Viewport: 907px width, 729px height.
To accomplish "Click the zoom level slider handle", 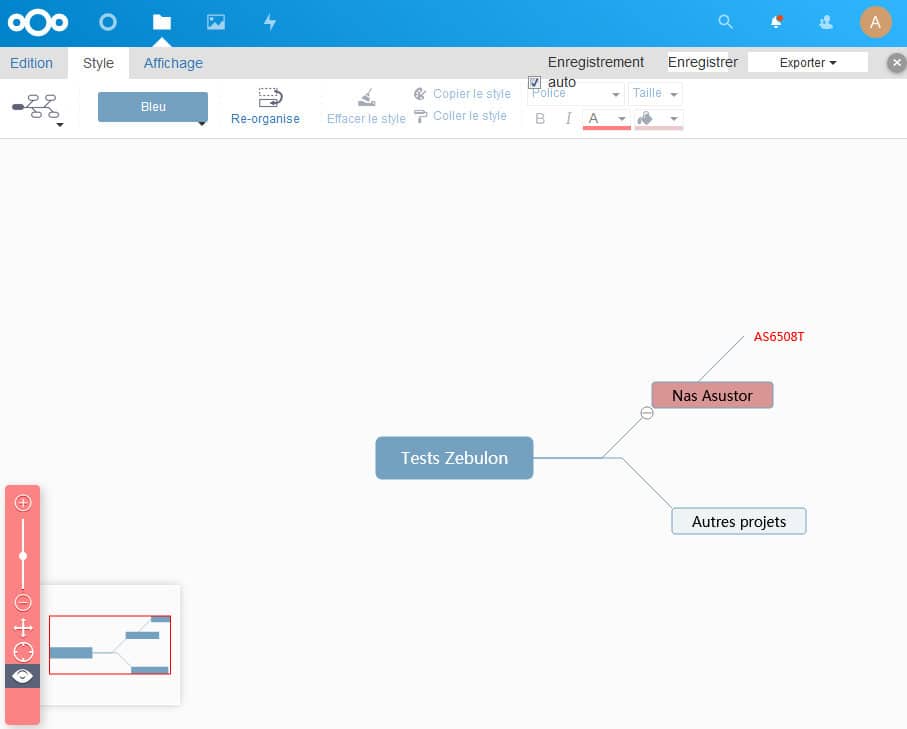I will click(x=23, y=556).
